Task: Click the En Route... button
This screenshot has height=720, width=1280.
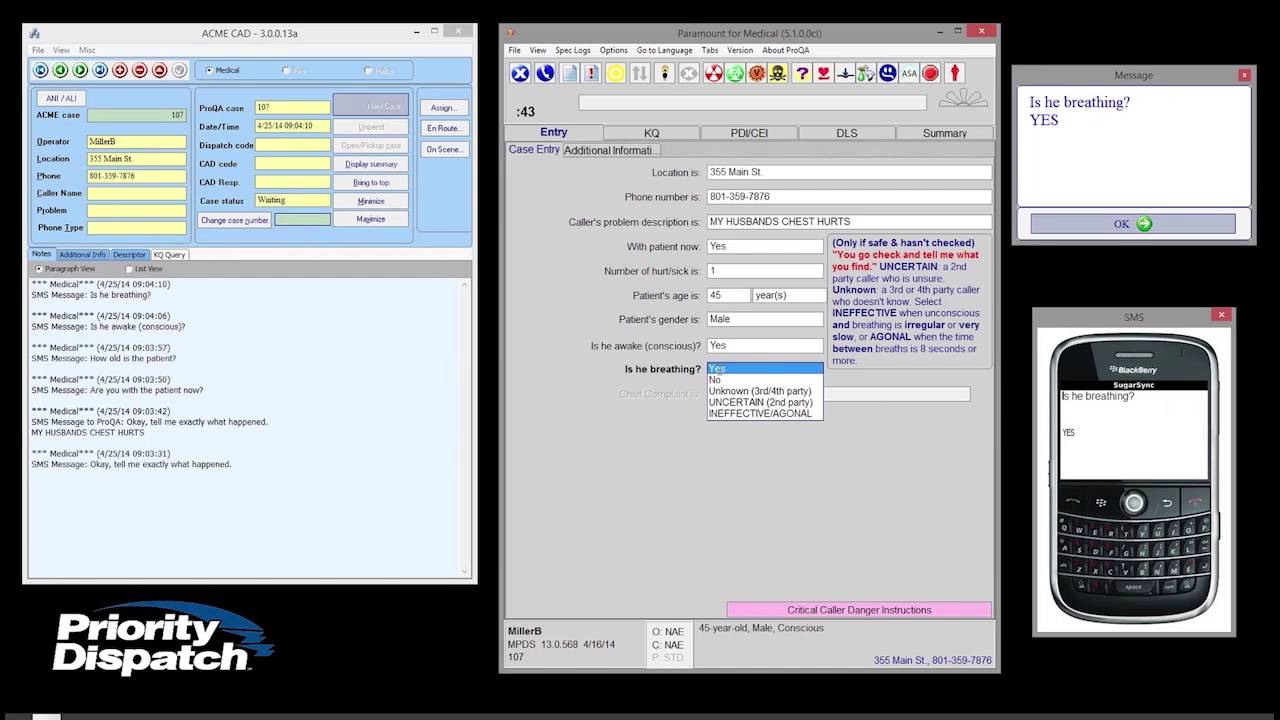Action: pos(443,128)
